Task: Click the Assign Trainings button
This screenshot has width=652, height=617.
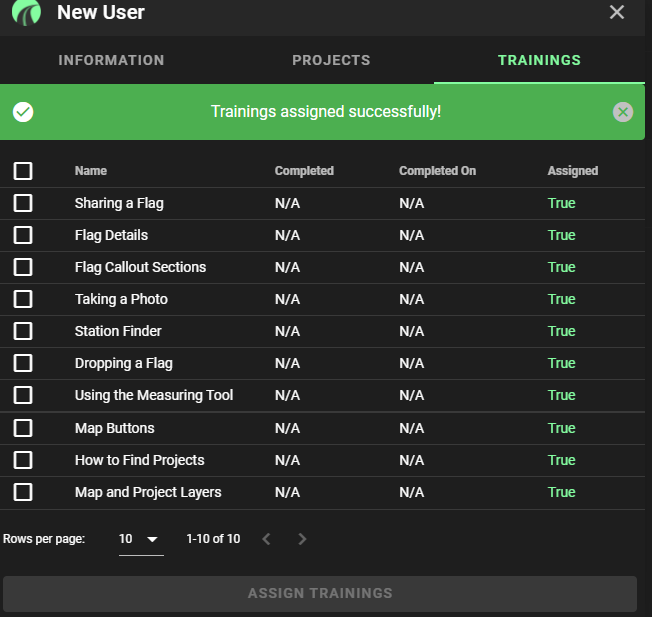Action: pos(320,593)
